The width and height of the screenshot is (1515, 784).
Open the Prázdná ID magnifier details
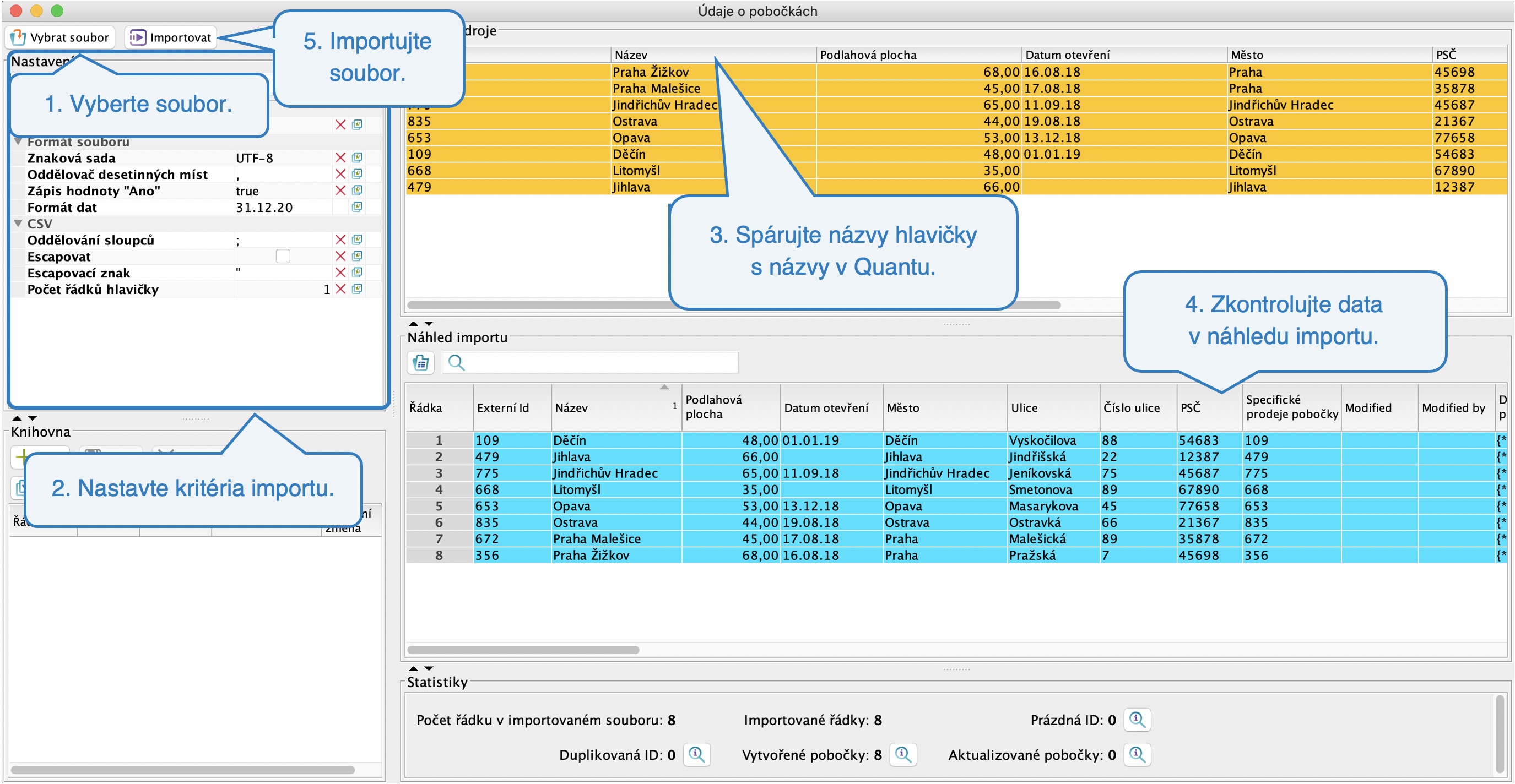coord(1137,720)
